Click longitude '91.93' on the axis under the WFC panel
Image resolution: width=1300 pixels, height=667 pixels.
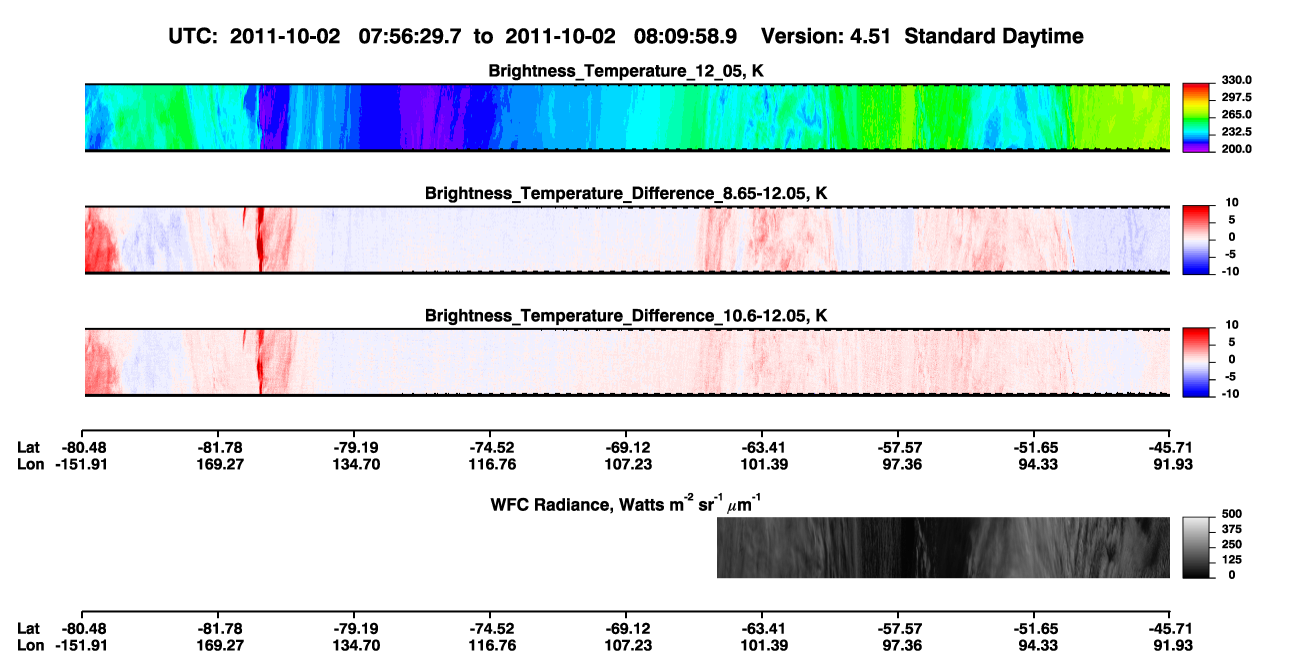click(x=1171, y=645)
